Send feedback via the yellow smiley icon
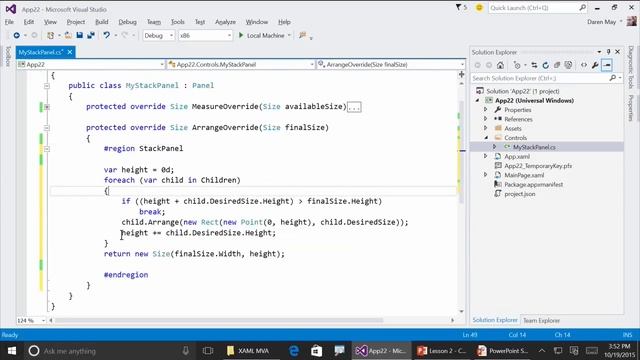This screenshot has width=640, height=360. (479, 8)
